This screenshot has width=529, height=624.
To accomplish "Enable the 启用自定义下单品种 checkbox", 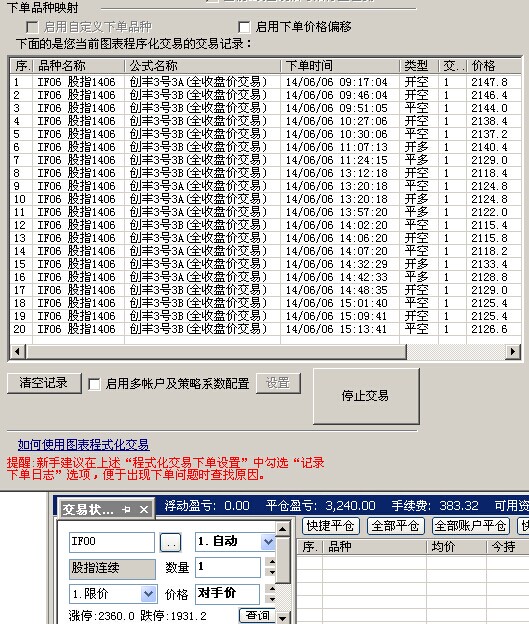I will (32, 27).
